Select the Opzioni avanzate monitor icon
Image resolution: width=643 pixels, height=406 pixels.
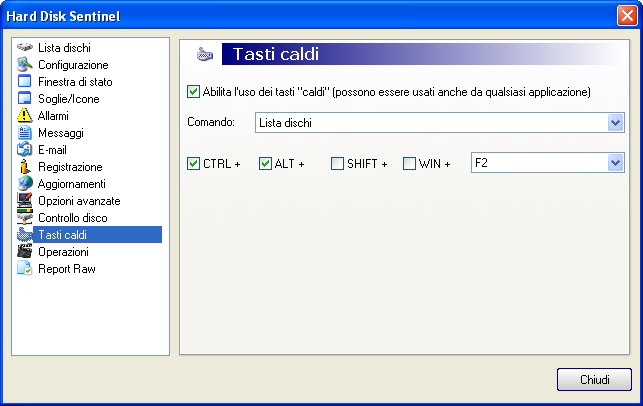click(x=25, y=201)
